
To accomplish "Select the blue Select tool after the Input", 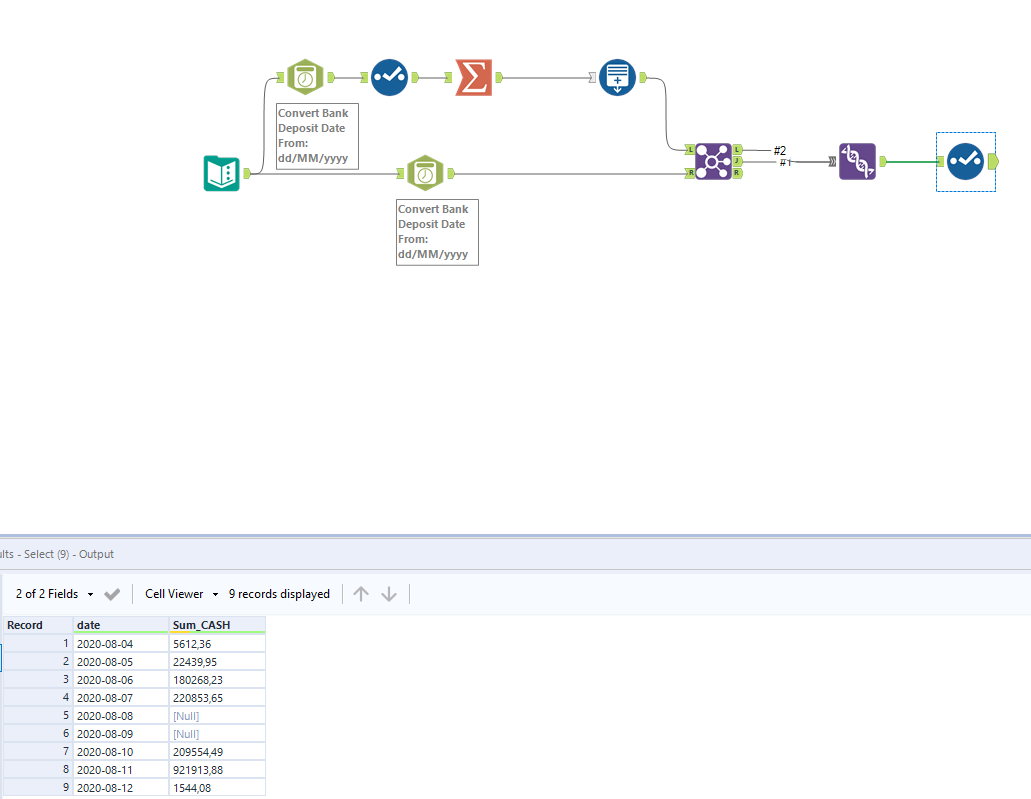I will (x=389, y=77).
